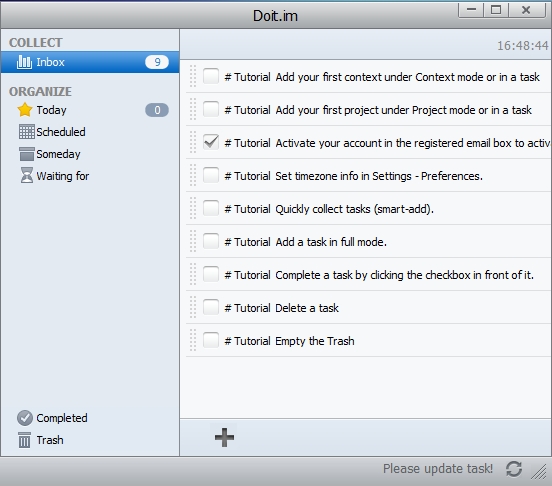Click the Today count badge 0
This screenshot has width=552, height=486.
(x=157, y=110)
